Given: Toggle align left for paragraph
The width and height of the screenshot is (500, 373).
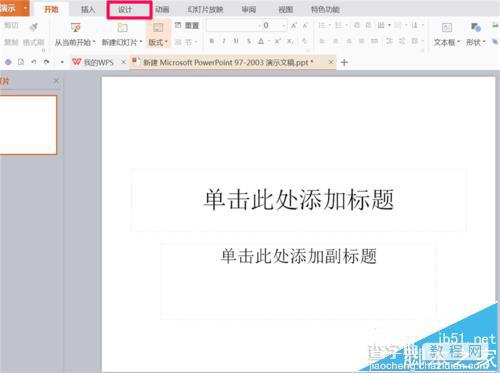Looking at the screenshot, I should [322, 41].
